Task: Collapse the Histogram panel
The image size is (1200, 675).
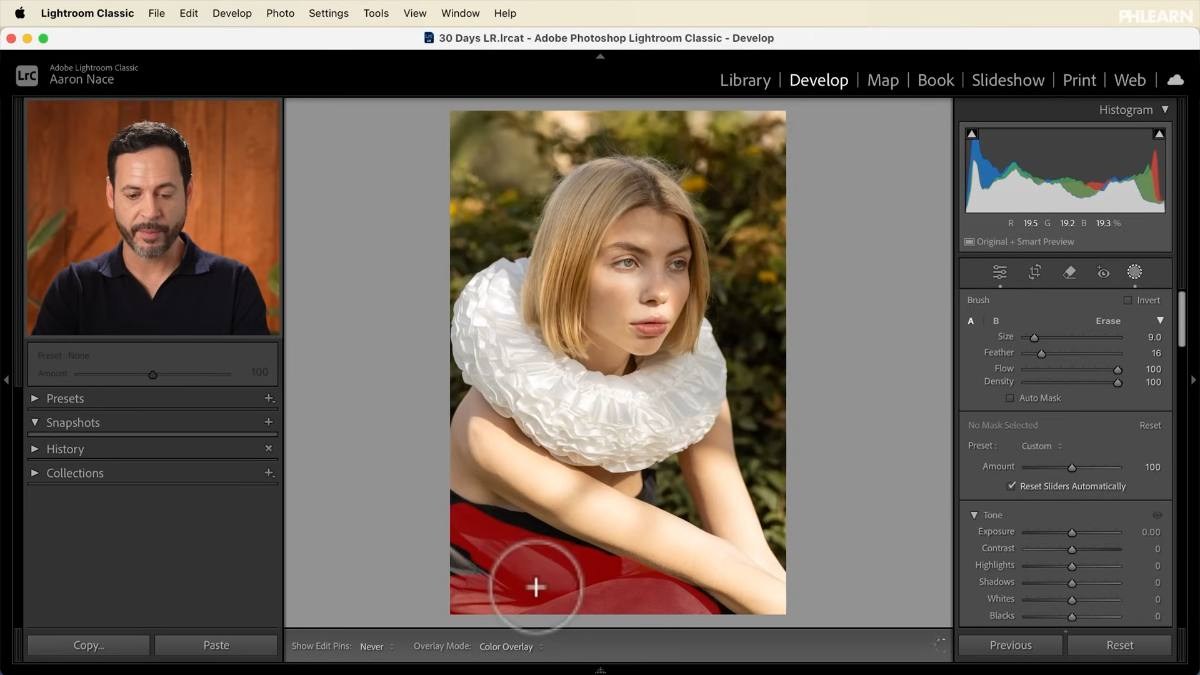Action: (x=1164, y=110)
